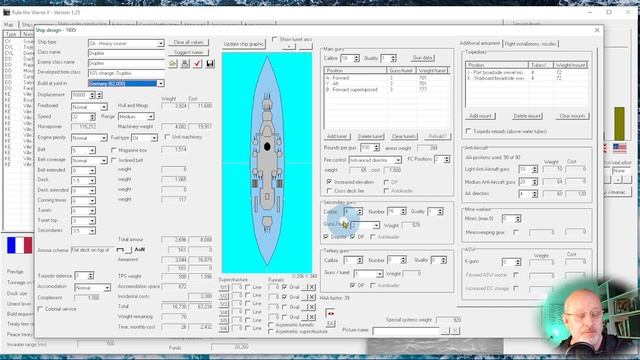Click the Displacement spinner arrows
This screenshot has height=360, width=640.
[92, 95]
